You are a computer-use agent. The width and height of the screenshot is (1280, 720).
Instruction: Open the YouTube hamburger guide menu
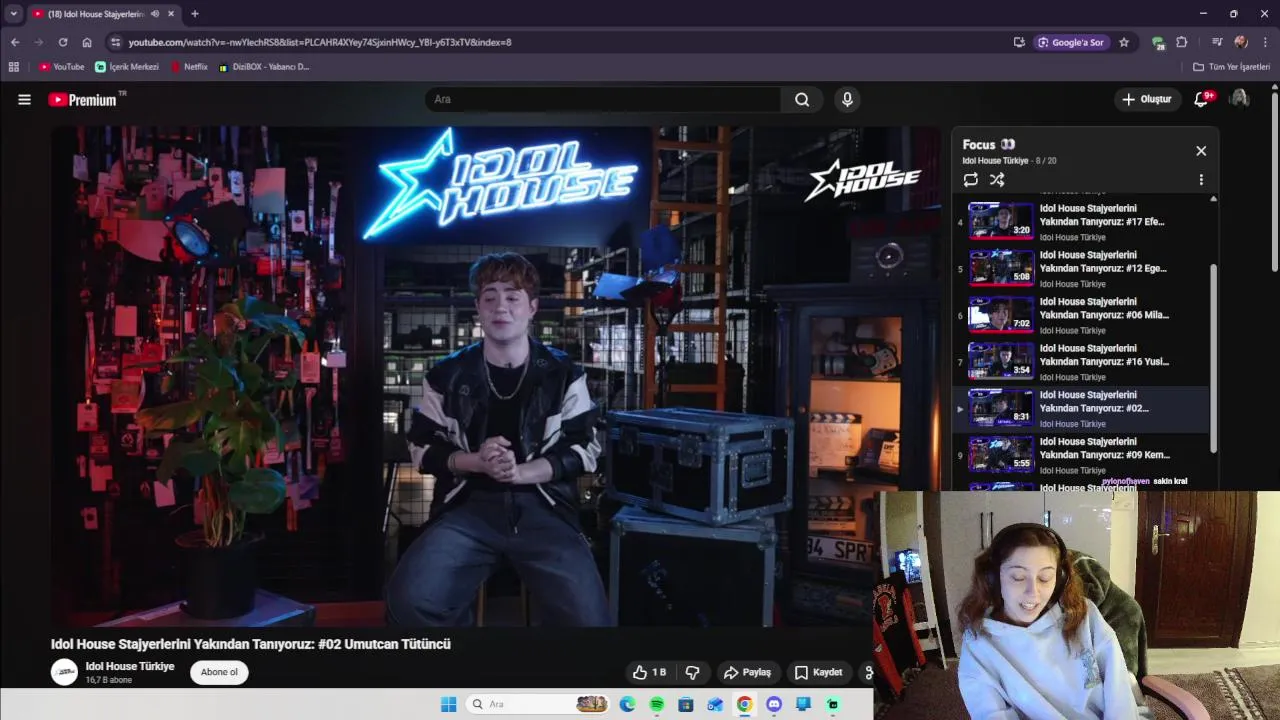tap(24, 99)
